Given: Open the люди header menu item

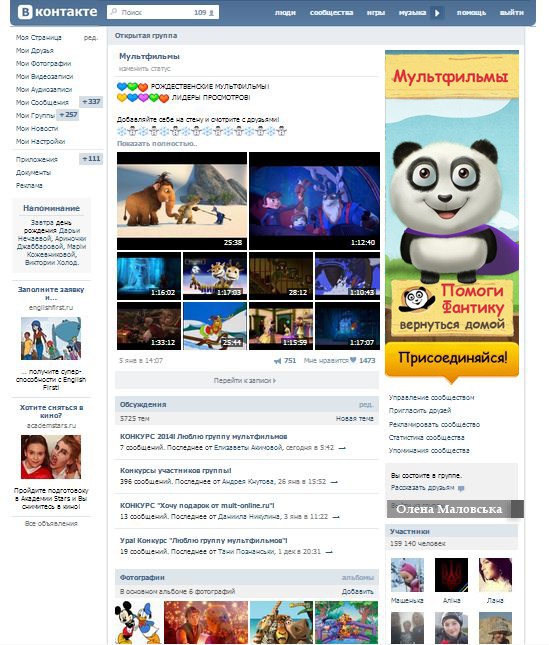Looking at the screenshot, I should coord(285,13).
